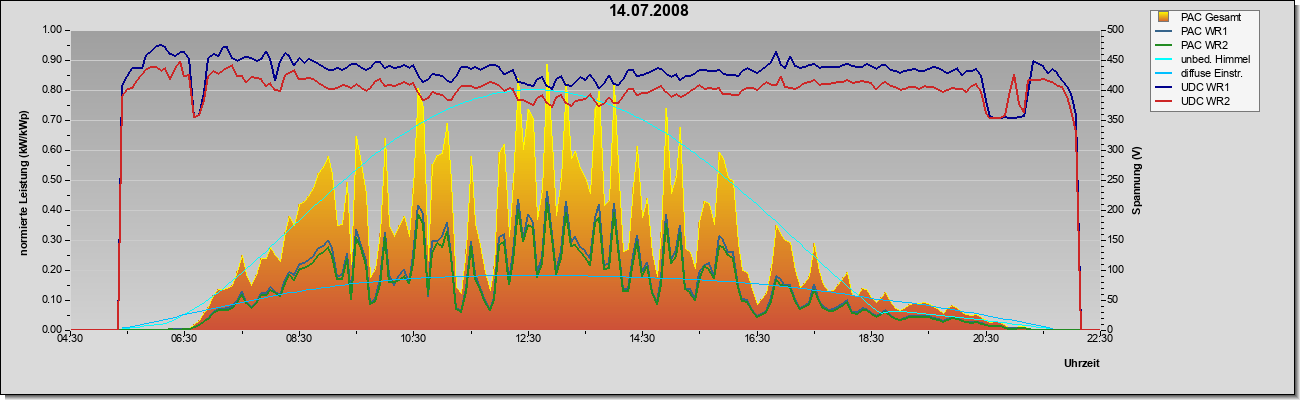Click the normierte Leistung axis title
The width and height of the screenshot is (1300, 400).
click(x=22, y=180)
